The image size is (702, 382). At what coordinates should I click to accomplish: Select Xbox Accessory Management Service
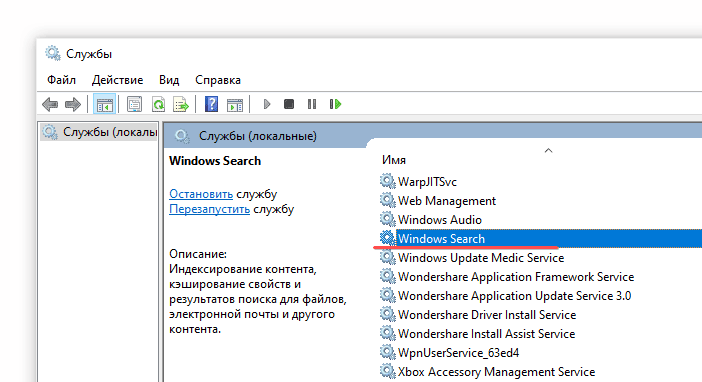coord(496,372)
